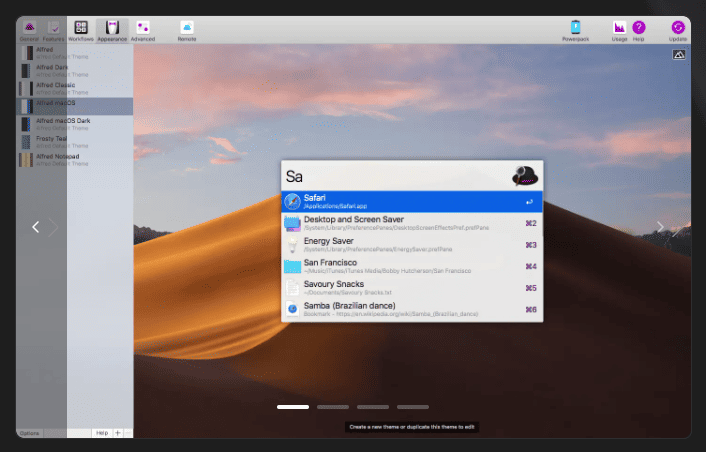The image size is (706, 452).
Task: Change the preview background image icon
Action: click(679, 55)
